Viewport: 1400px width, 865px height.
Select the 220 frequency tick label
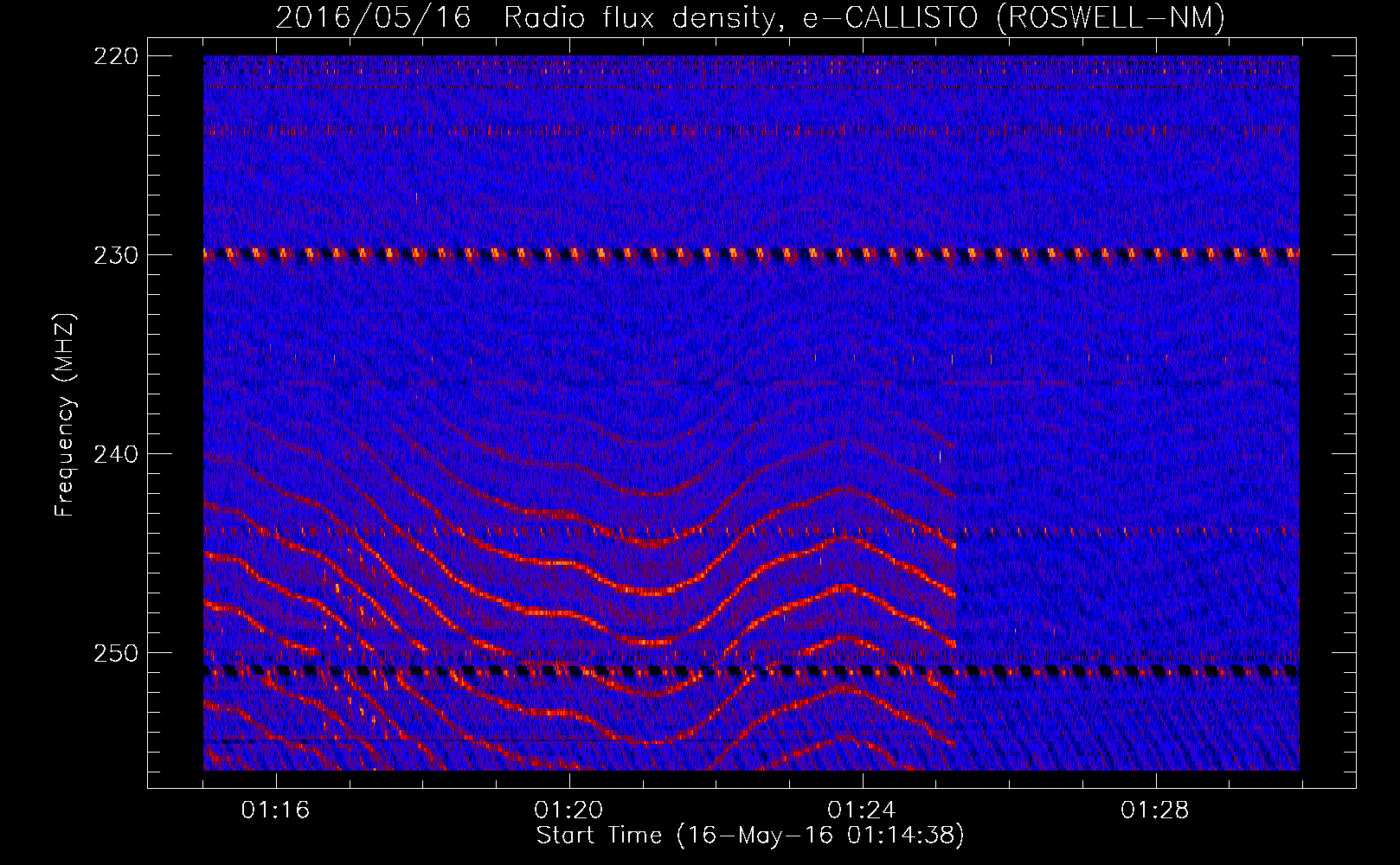coord(115,56)
